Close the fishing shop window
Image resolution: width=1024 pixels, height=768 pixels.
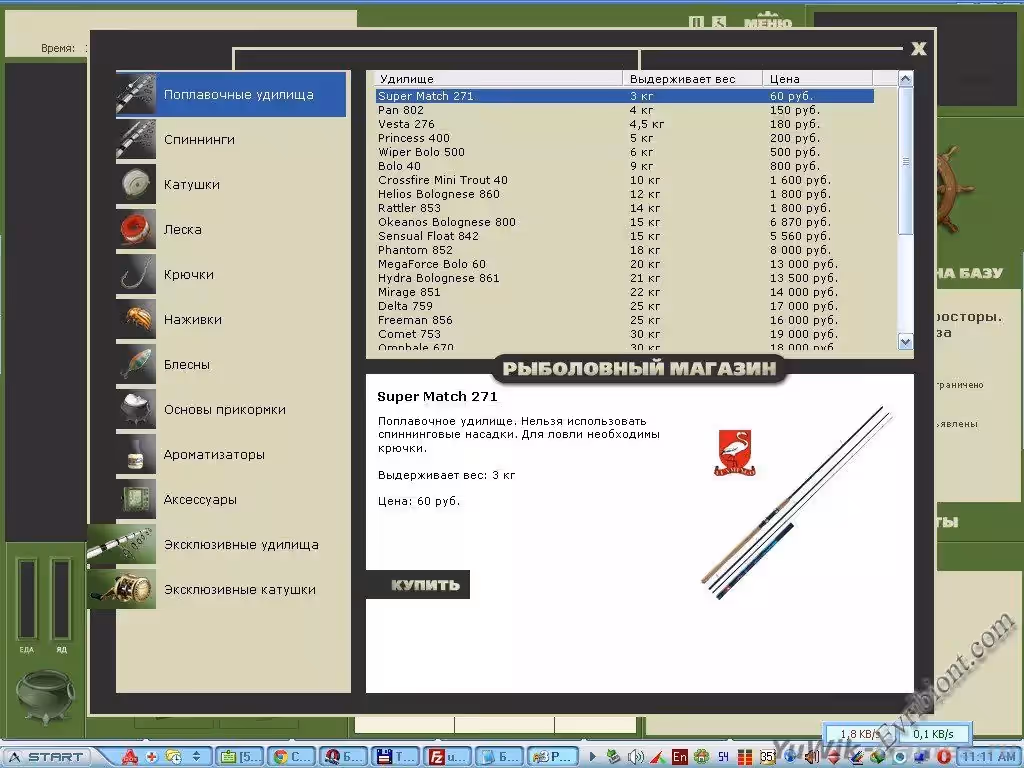tap(918, 48)
